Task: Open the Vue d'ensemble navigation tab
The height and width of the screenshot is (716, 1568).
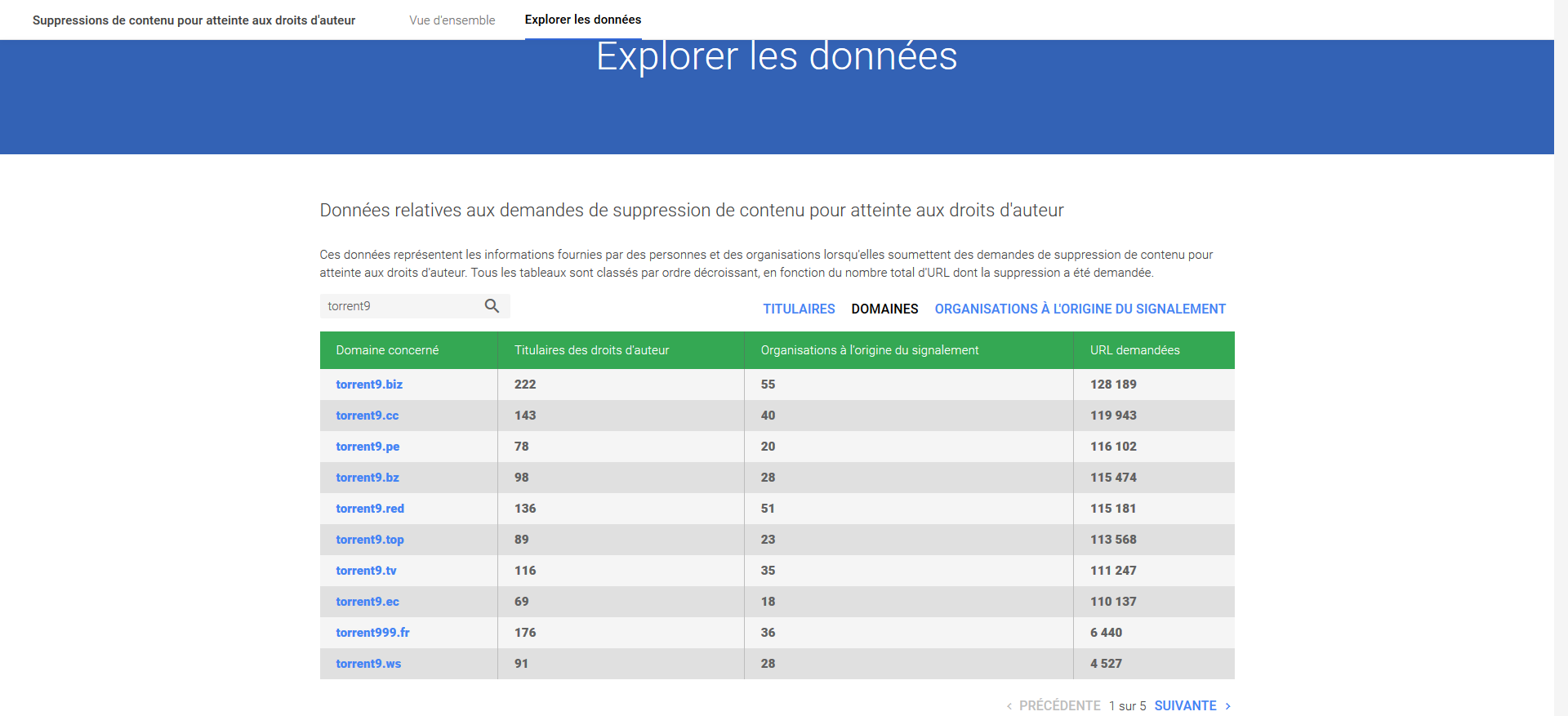Action: (452, 20)
